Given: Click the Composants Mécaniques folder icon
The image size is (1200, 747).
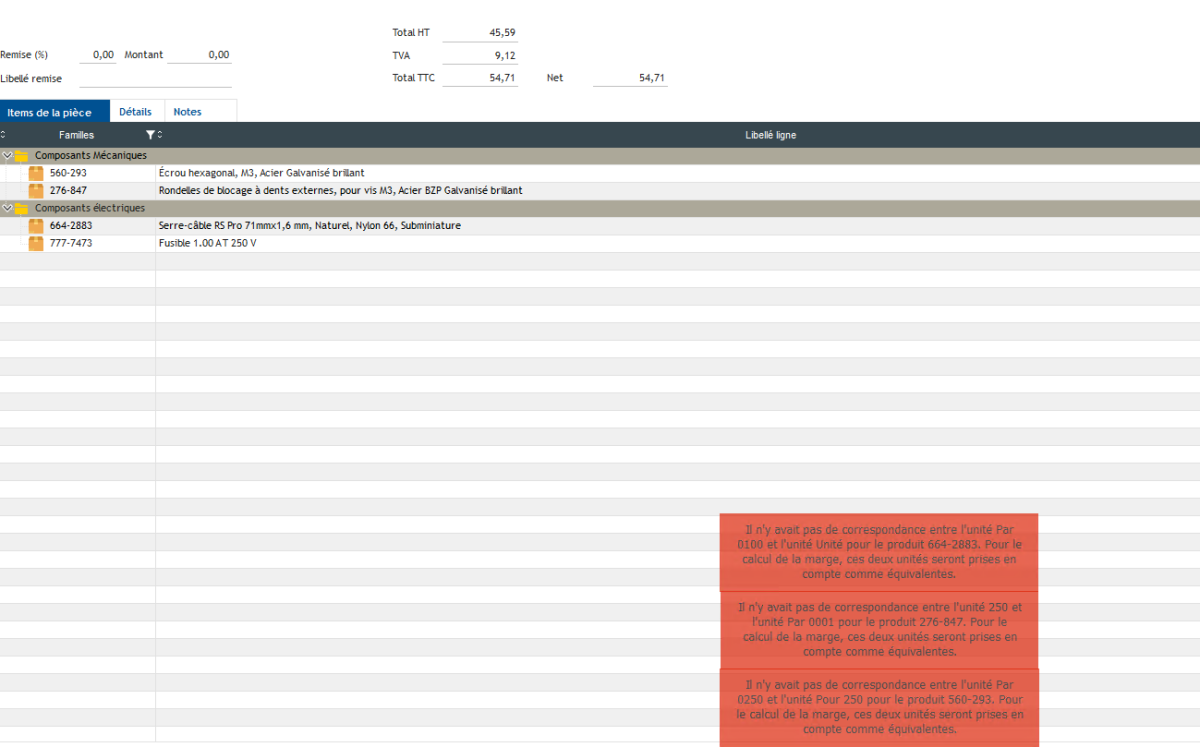Looking at the screenshot, I should tap(21, 156).
